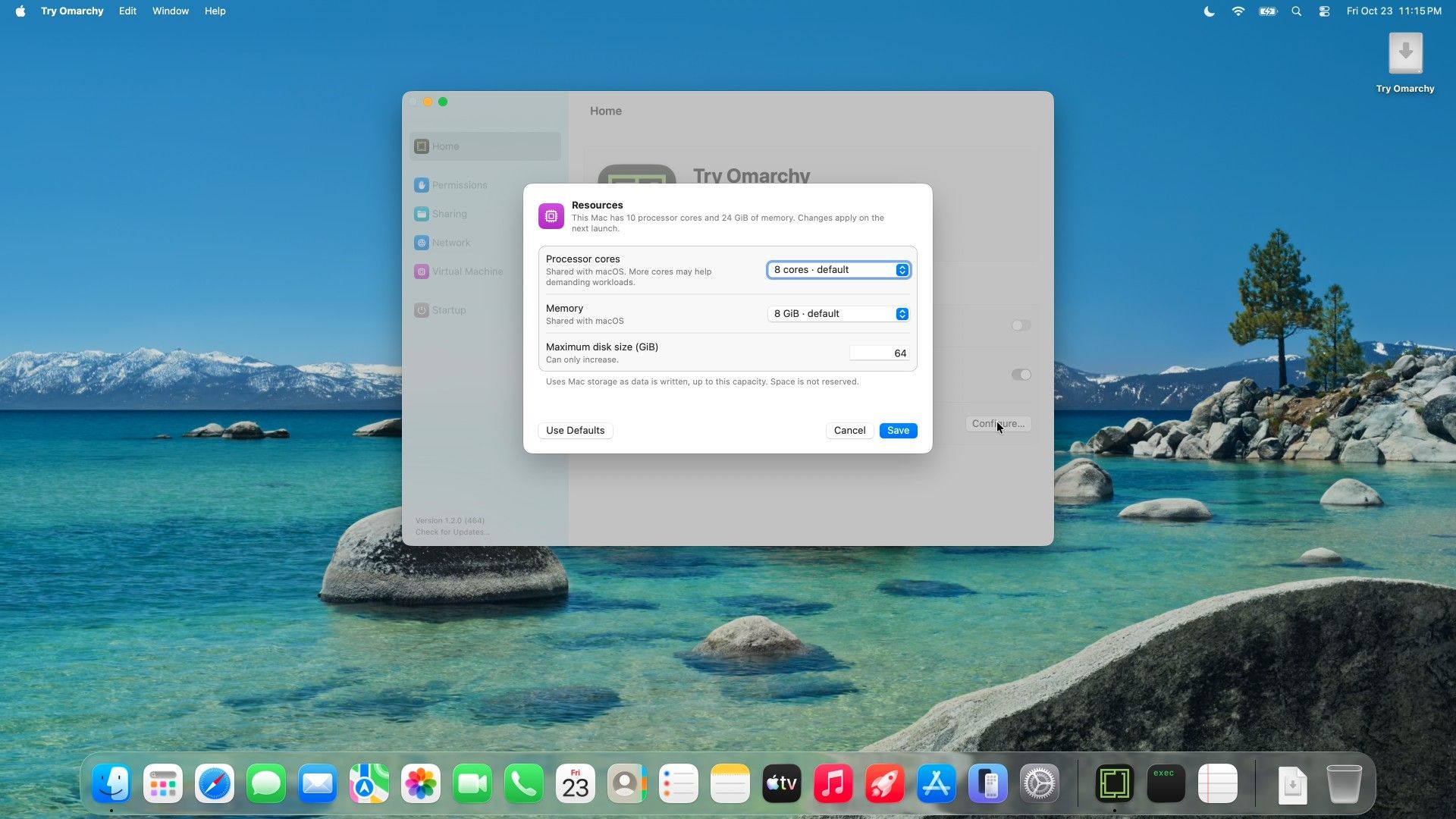Select Sharing folder icon in sidebar
The width and height of the screenshot is (1456, 819).
click(422, 214)
